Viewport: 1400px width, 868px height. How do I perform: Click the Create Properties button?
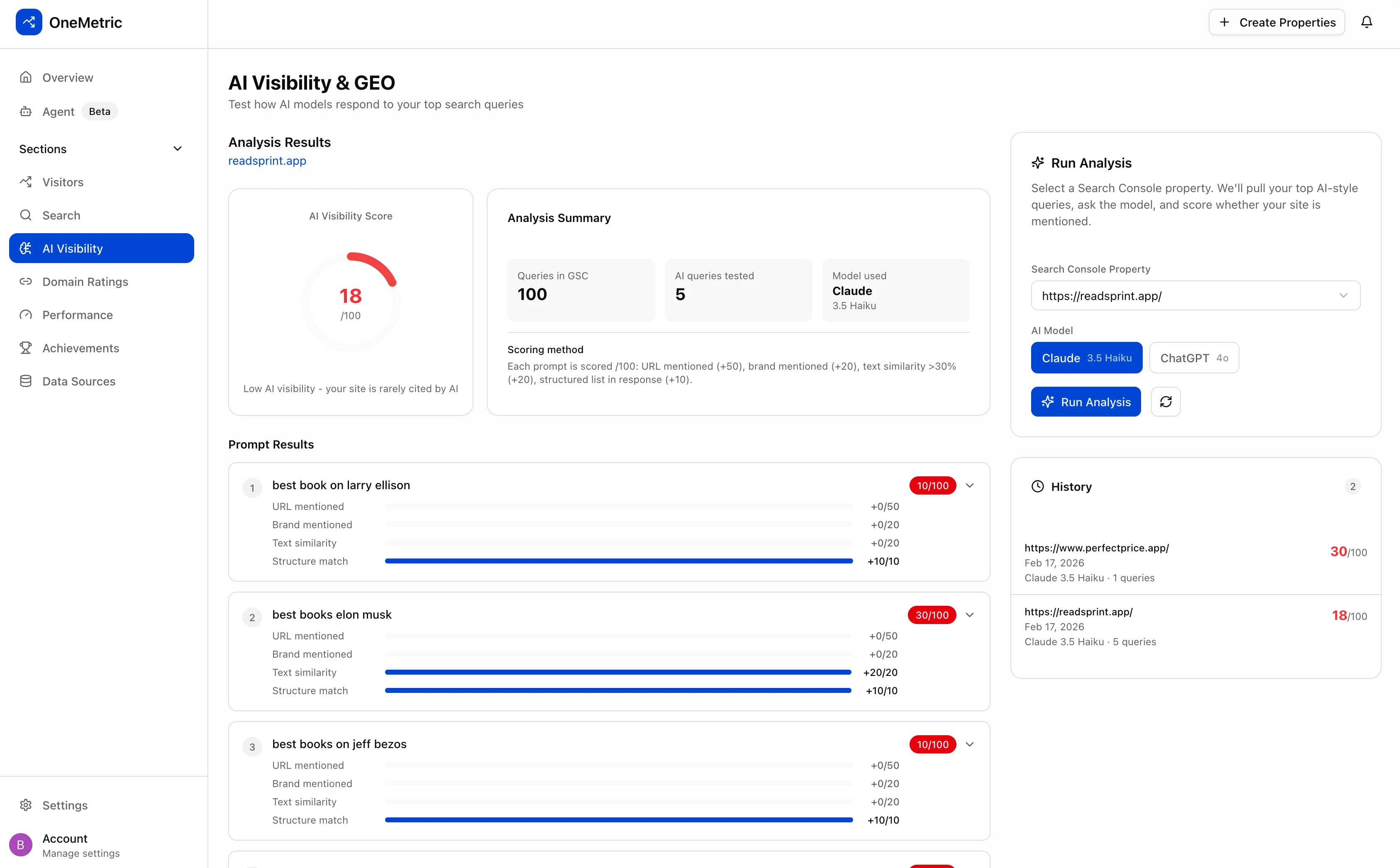tap(1276, 22)
